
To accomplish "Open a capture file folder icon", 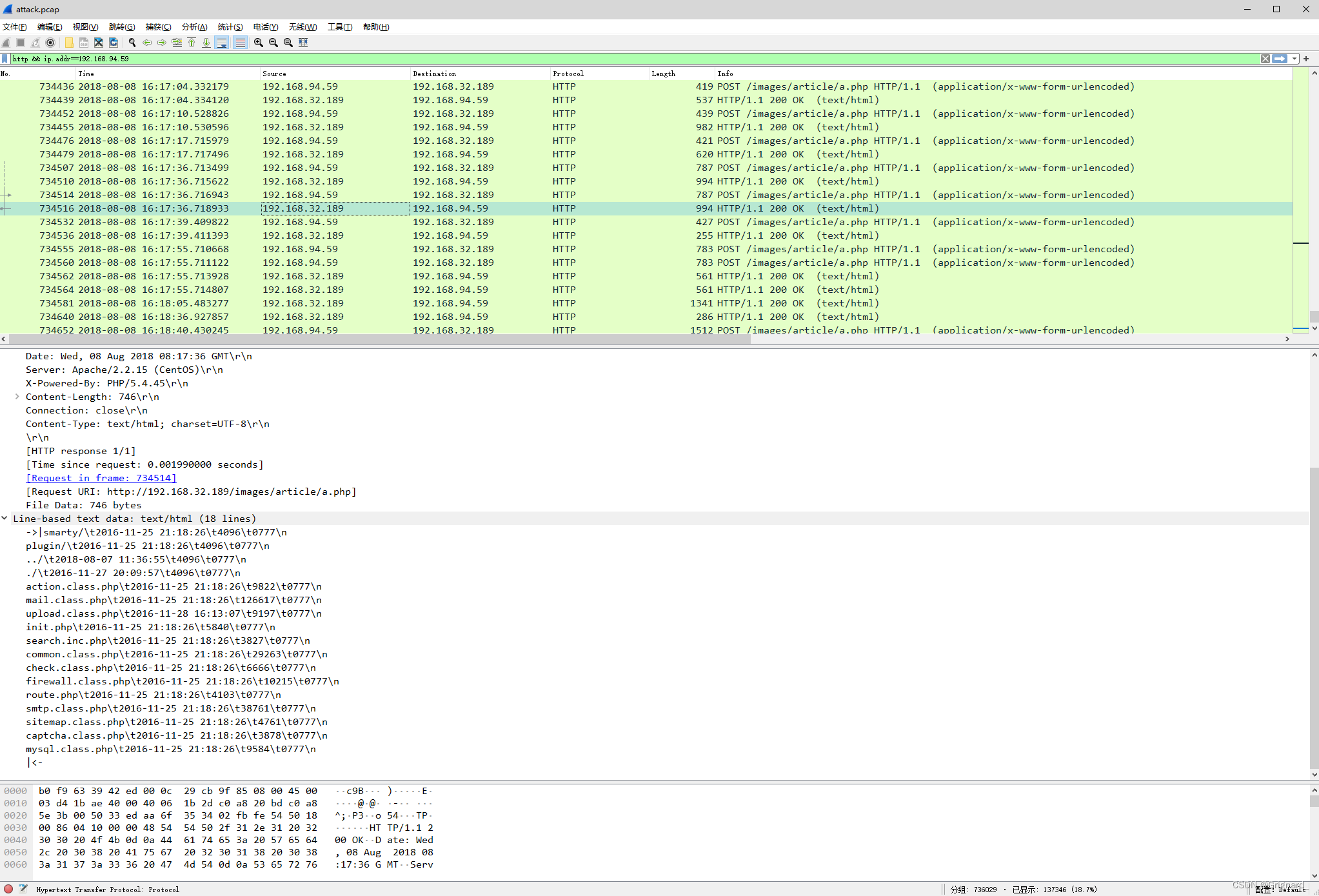I will pos(69,43).
